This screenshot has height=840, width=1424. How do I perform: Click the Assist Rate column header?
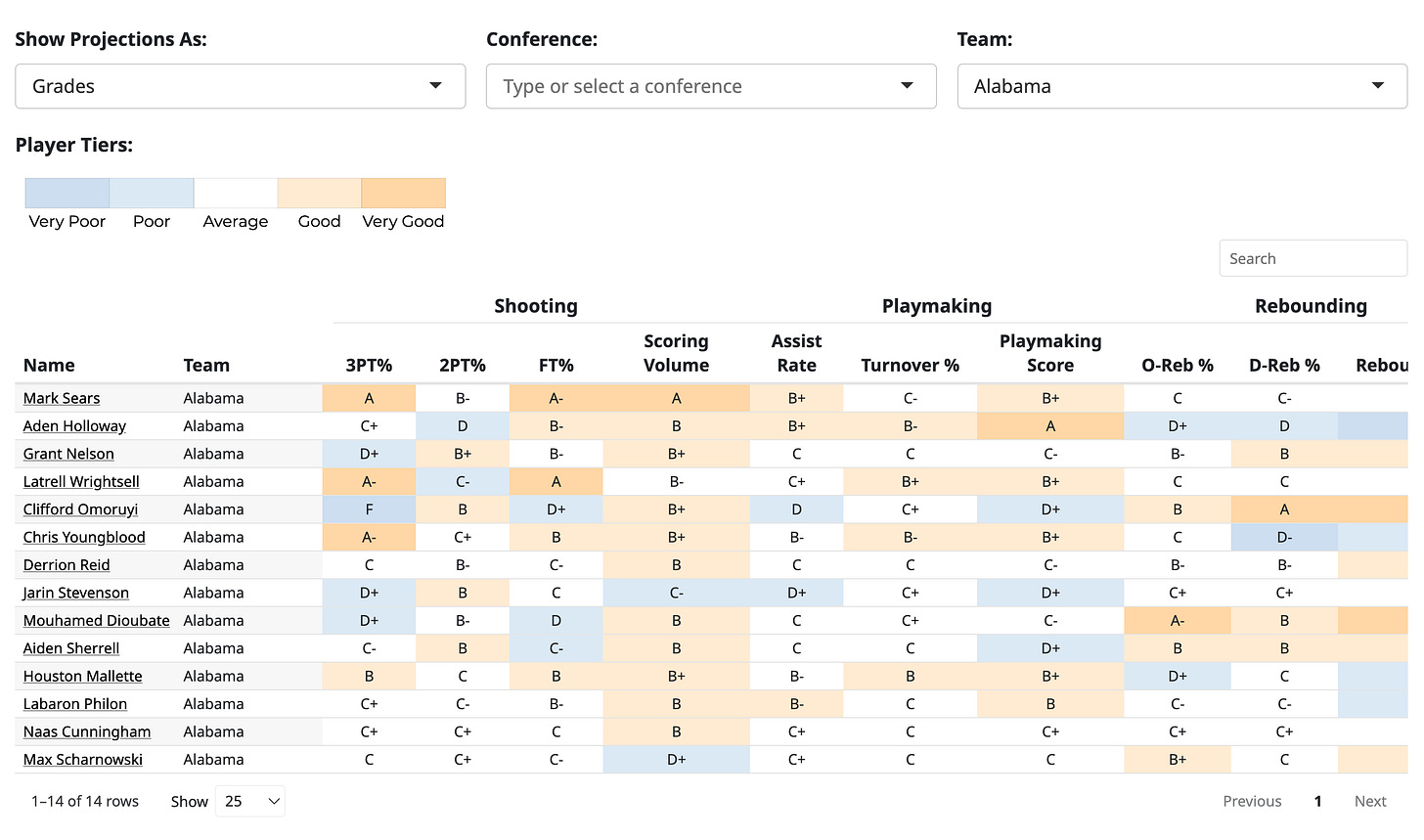pyautogui.click(x=796, y=353)
